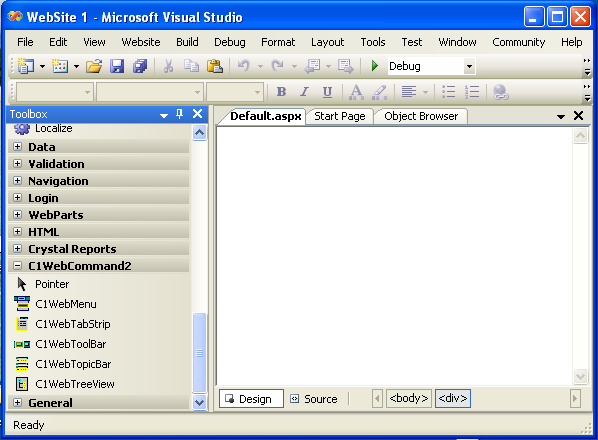Click the numbered list icon

coord(472,92)
